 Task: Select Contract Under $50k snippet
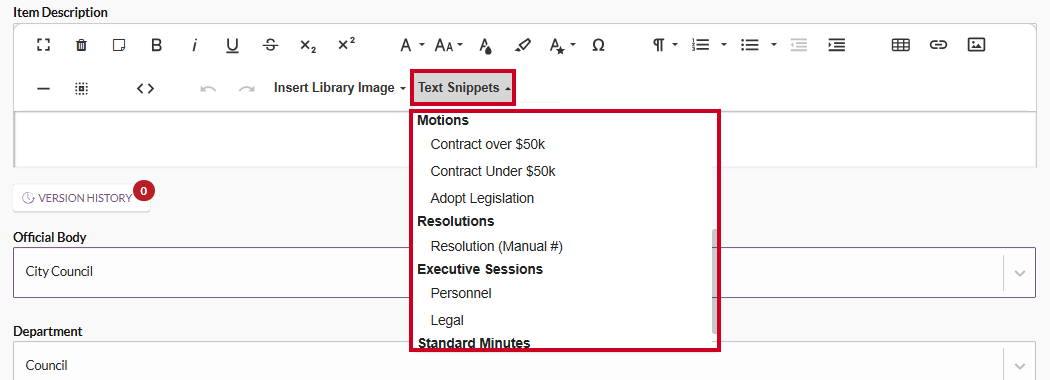493,172
